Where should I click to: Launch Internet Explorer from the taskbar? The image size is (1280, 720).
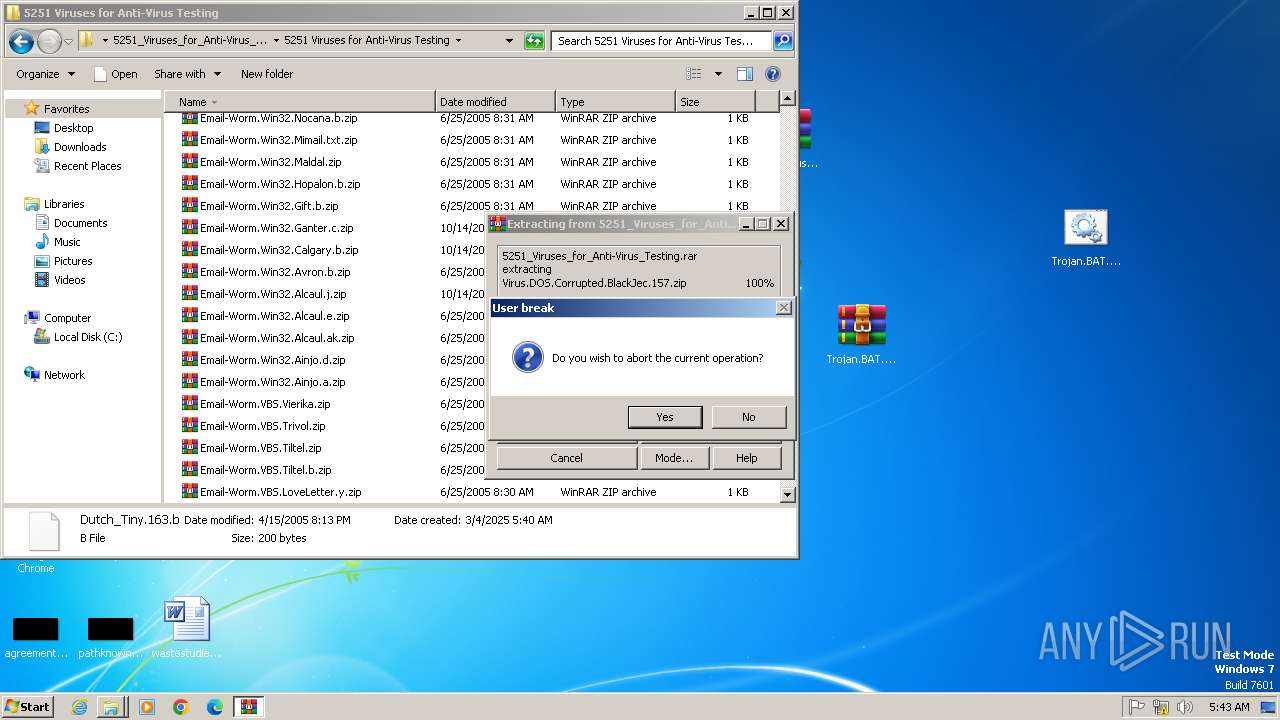(79, 707)
